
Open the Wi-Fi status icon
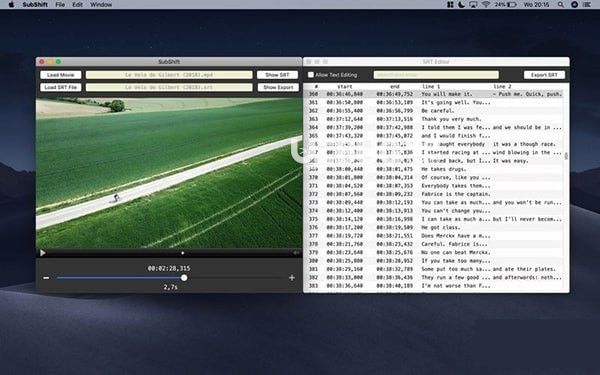point(486,5)
